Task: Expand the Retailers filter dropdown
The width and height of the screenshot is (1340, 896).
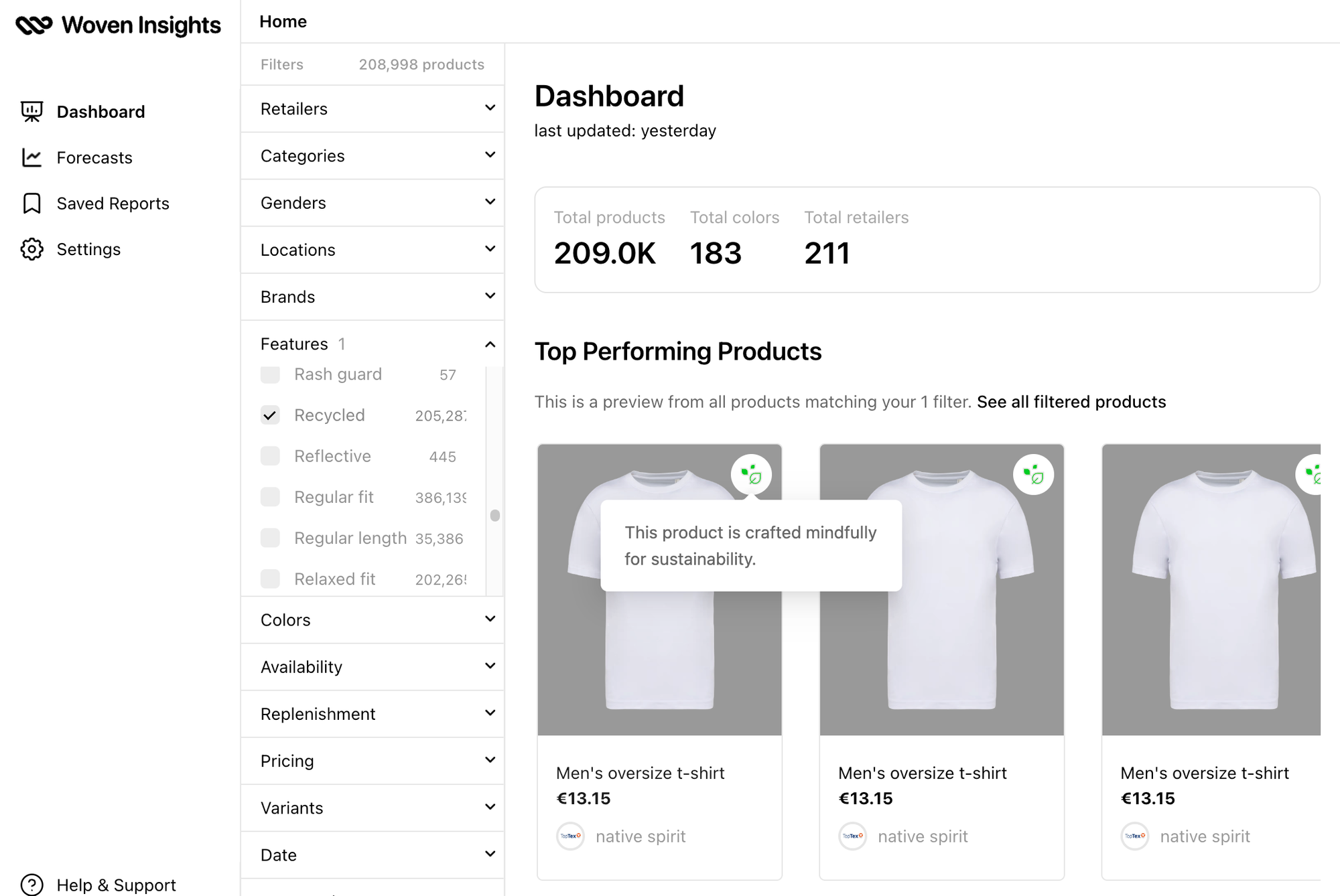Action: tap(373, 109)
